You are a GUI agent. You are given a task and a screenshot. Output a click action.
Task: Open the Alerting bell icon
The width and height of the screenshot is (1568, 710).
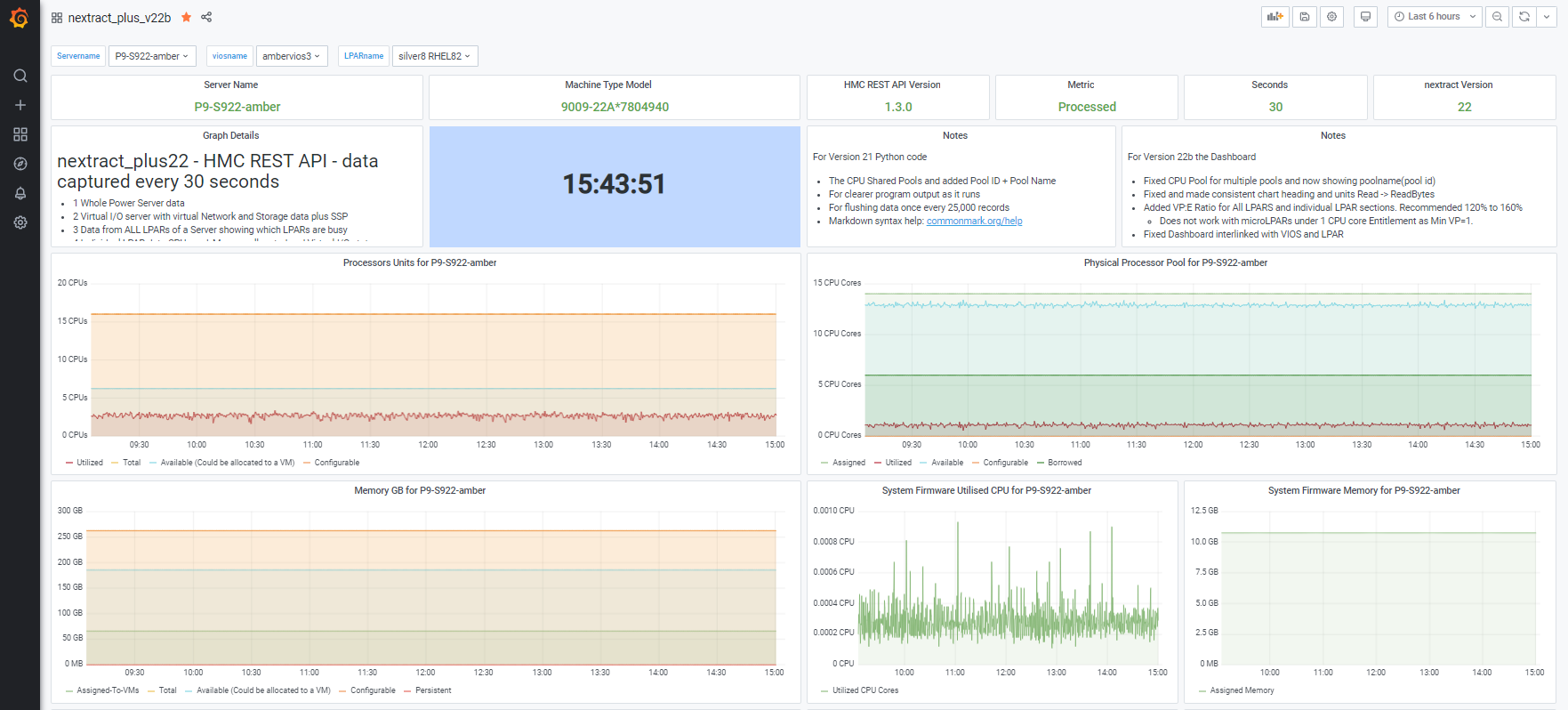click(20, 193)
